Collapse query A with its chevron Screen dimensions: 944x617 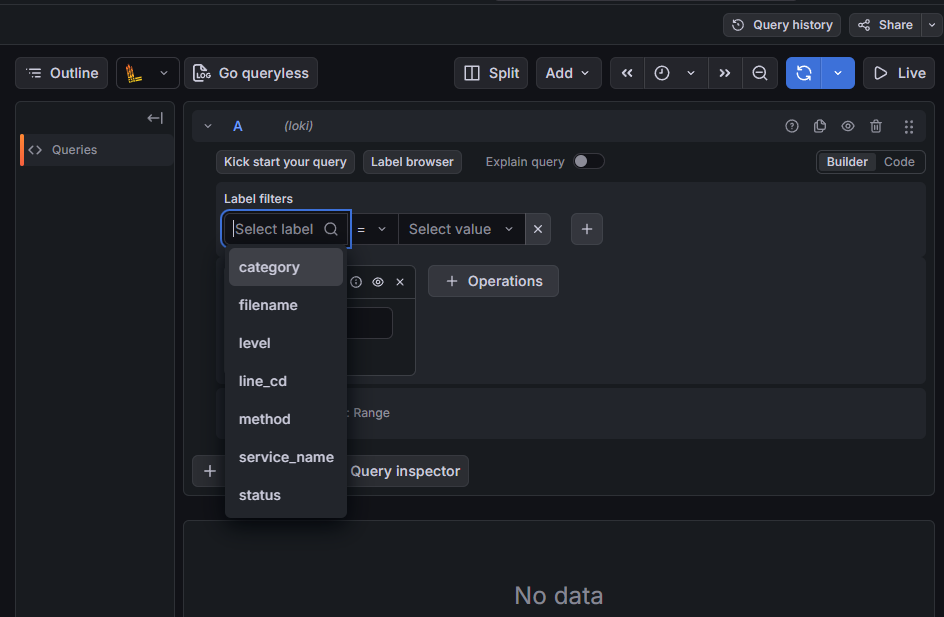coord(208,125)
